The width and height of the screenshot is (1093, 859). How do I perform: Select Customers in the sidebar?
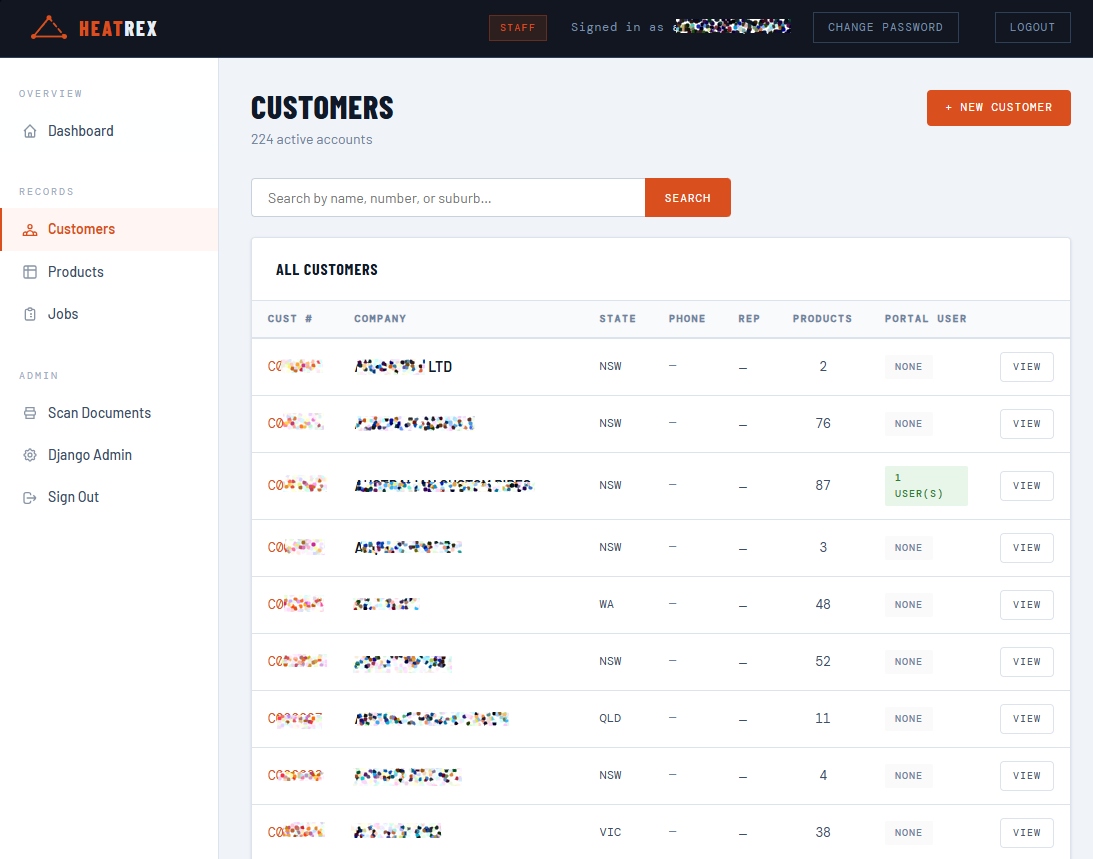click(109, 229)
